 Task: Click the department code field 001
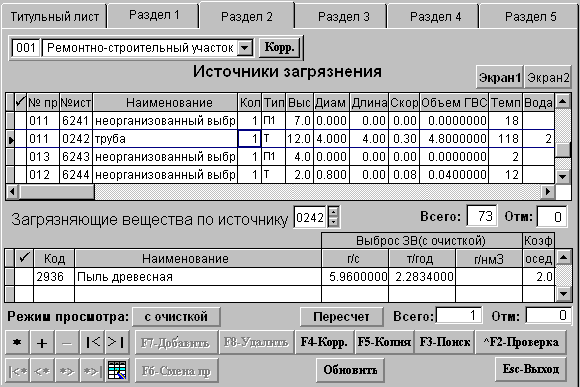tap(26, 48)
